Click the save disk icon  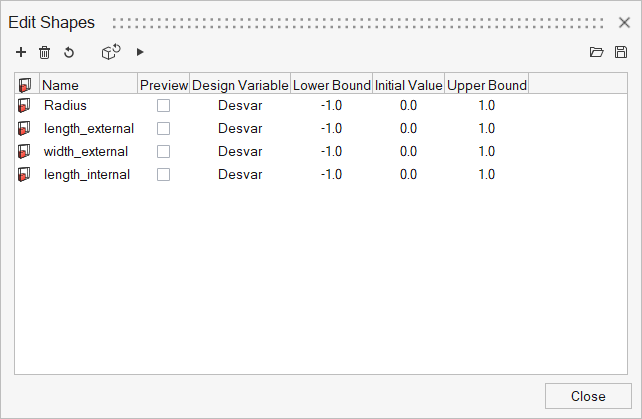click(x=621, y=52)
